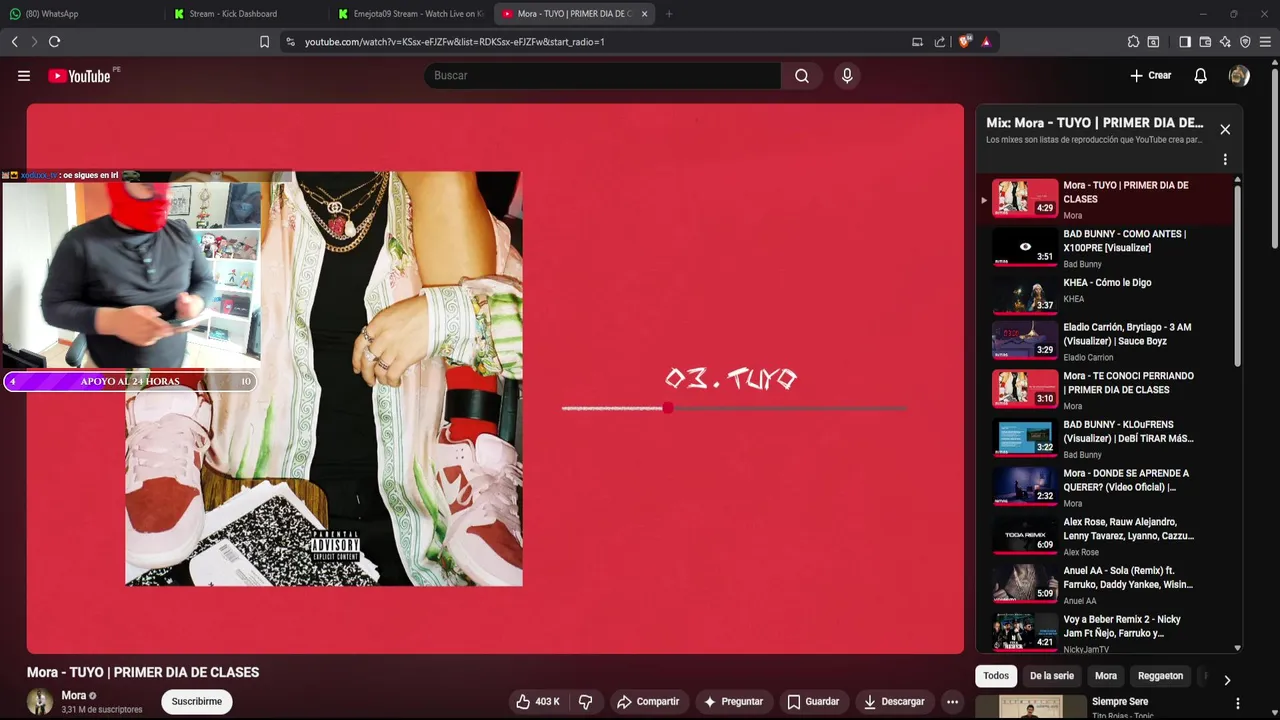Focus the Buscar search field

click(603, 76)
